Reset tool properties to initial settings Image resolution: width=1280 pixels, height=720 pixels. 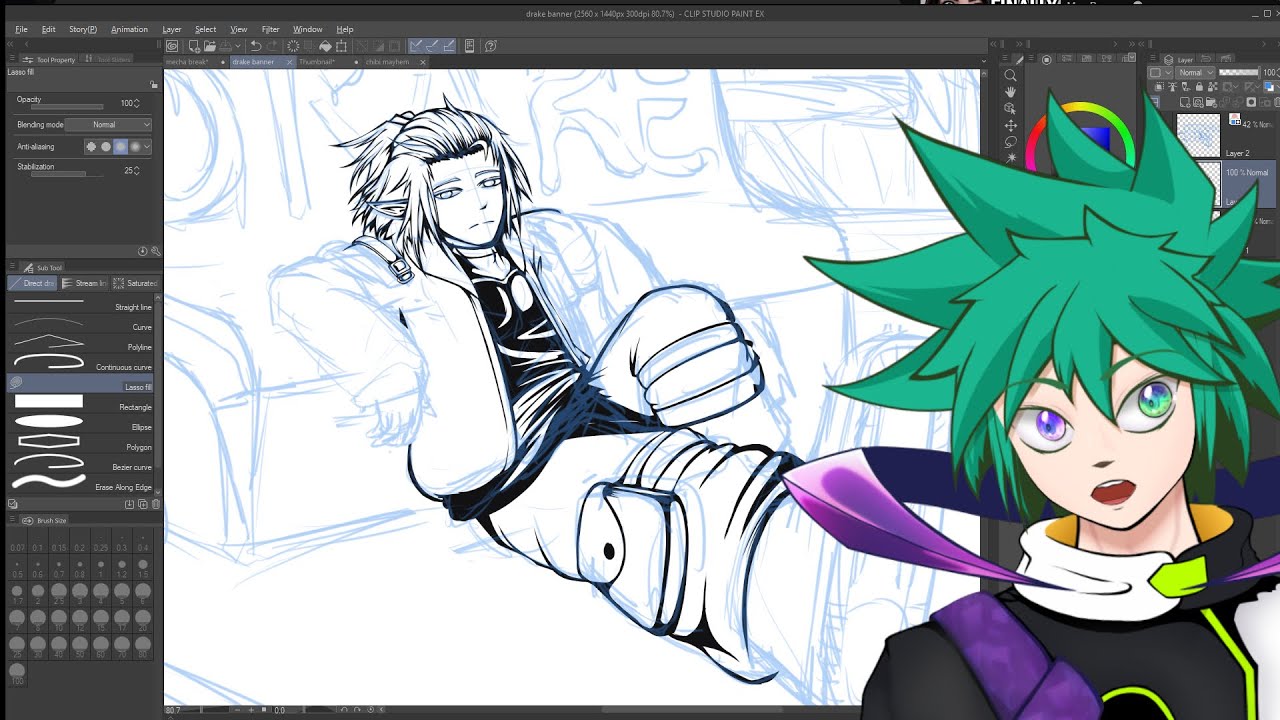coord(142,251)
